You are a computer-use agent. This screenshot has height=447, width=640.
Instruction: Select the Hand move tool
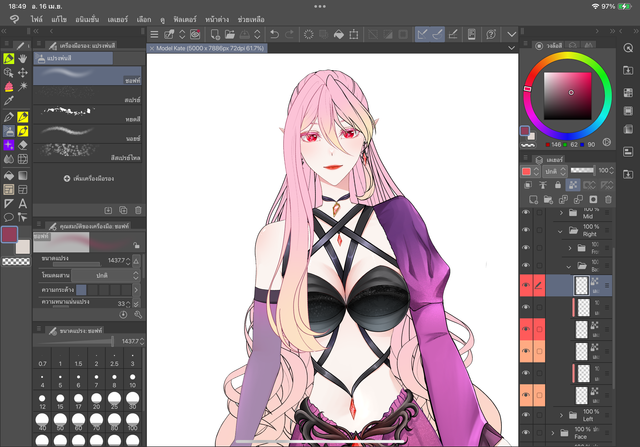[x=23, y=58]
